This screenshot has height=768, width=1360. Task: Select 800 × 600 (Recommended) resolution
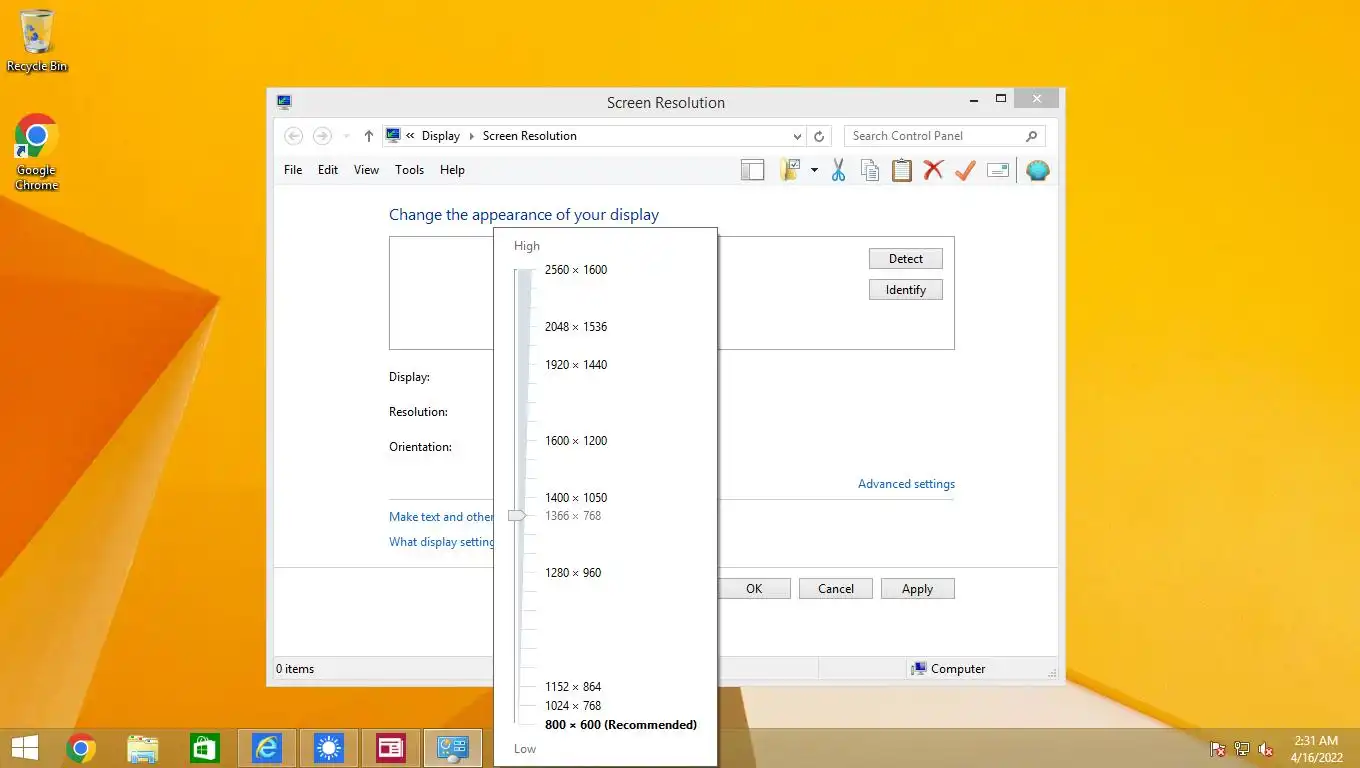click(x=621, y=725)
